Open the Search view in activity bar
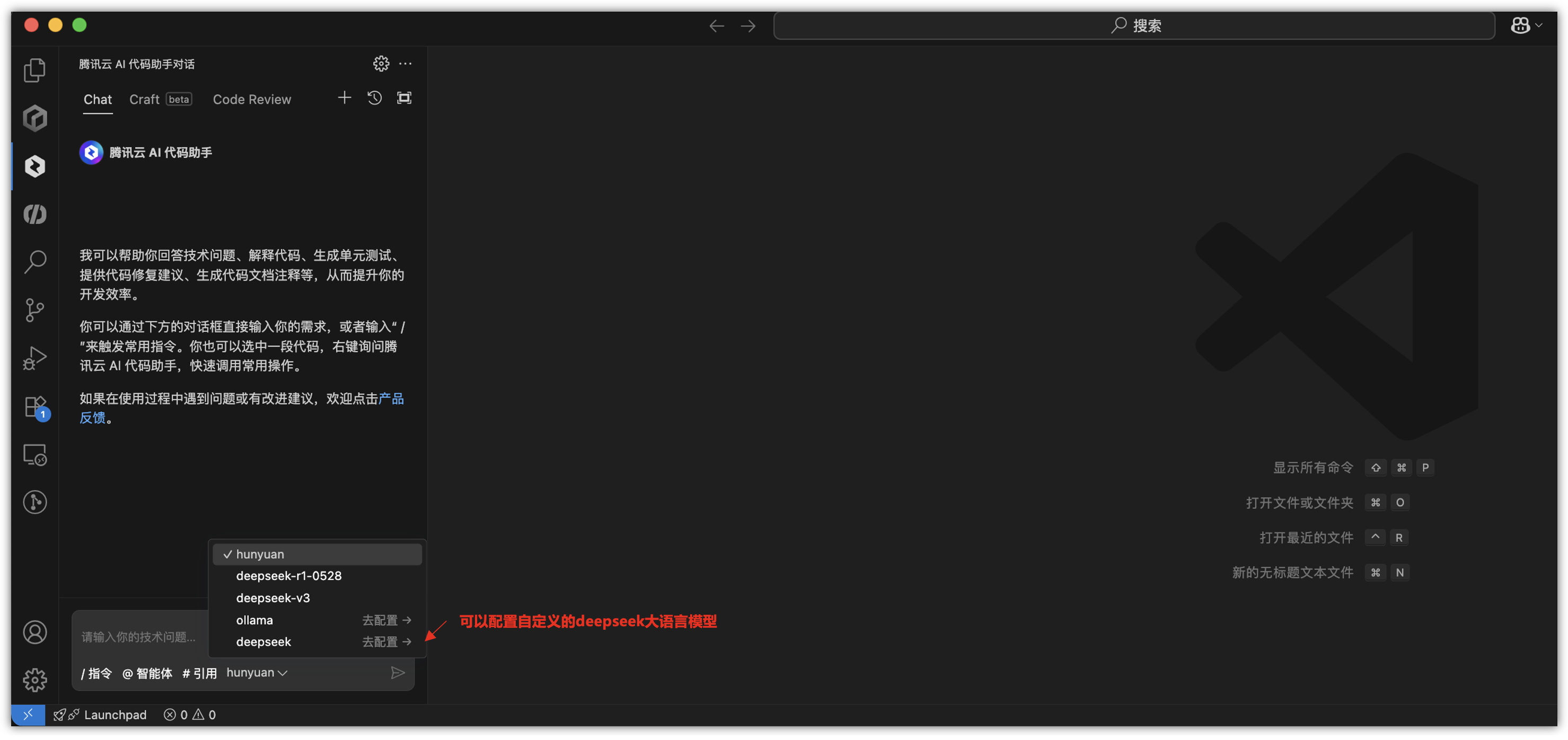Screen dimensions: 1568x740 tap(34, 262)
